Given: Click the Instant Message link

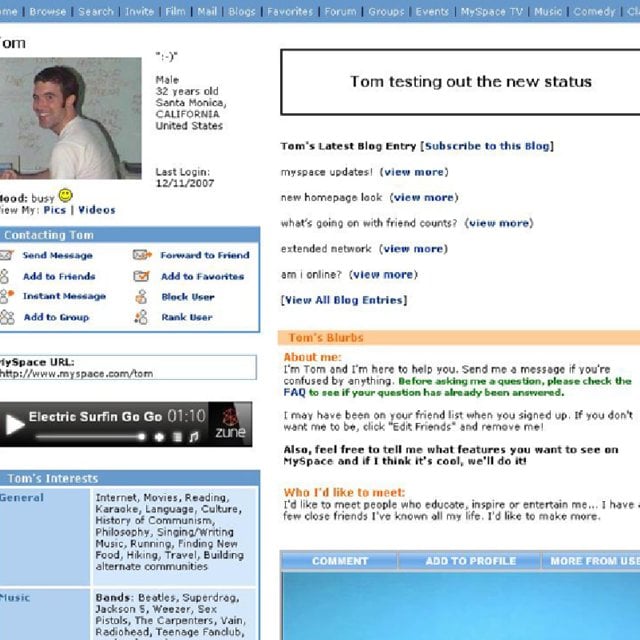Looking at the screenshot, I should point(64,296).
